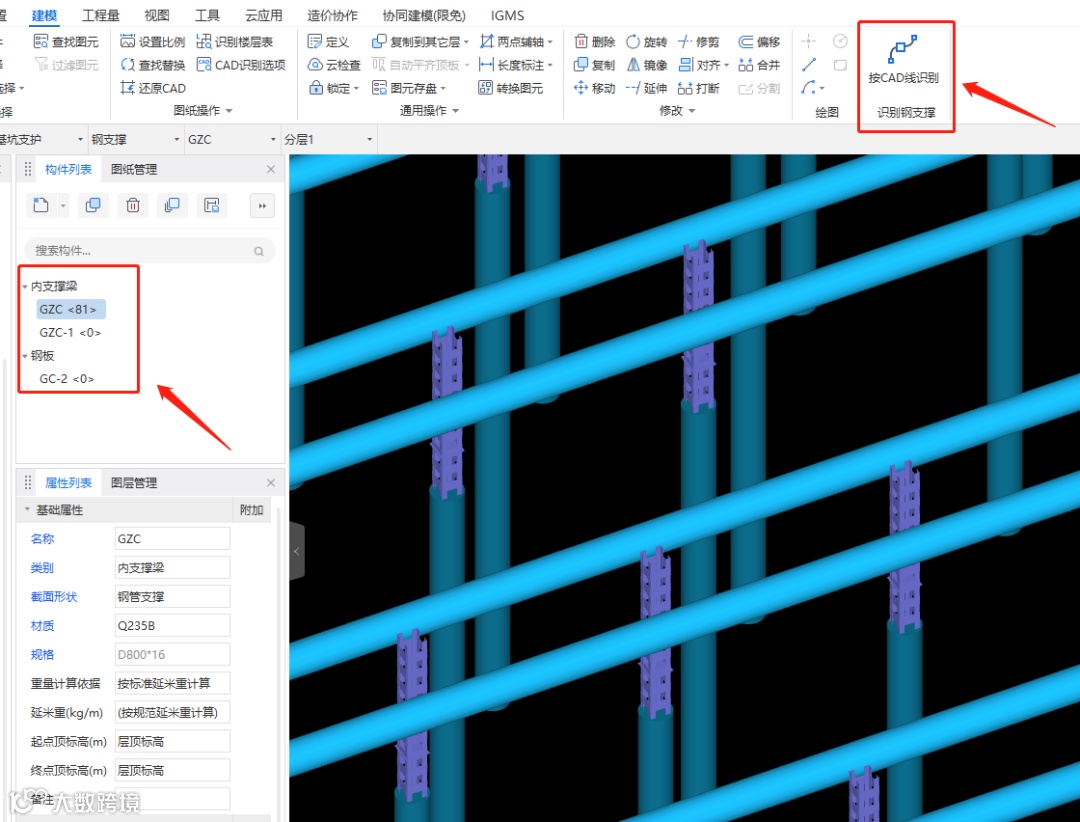Open the 协同建模(限免) tab

coord(424,14)
